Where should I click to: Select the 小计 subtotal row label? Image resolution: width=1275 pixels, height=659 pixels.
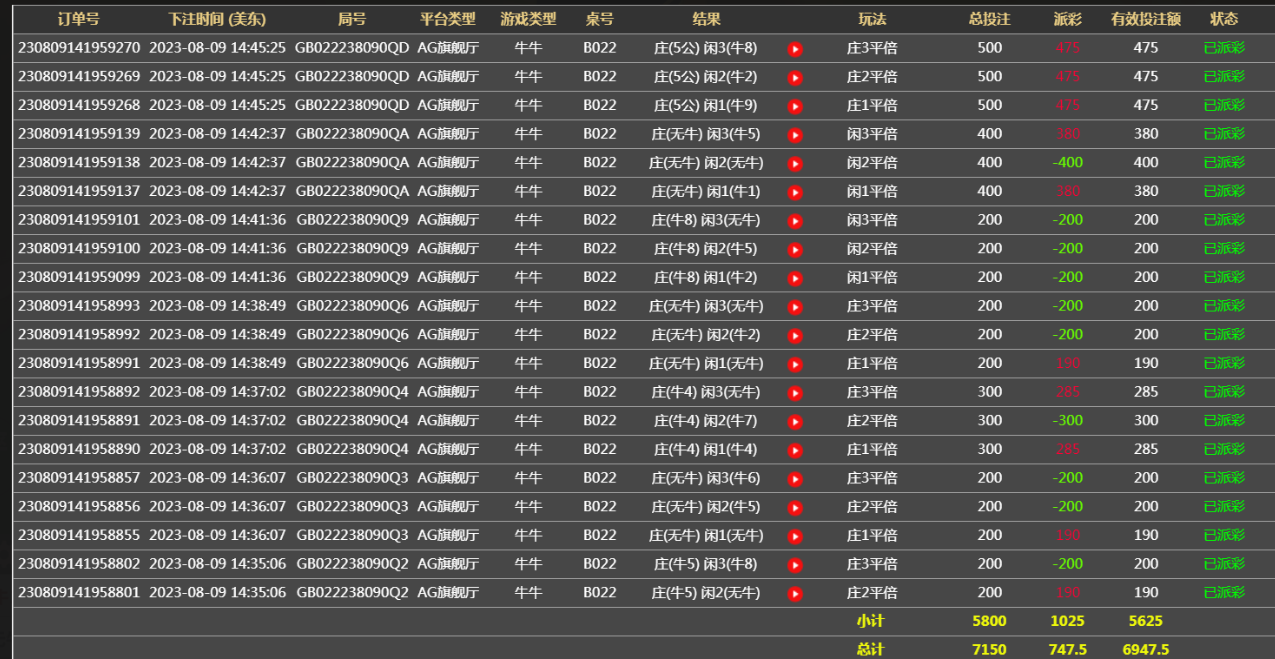(870, 621)
